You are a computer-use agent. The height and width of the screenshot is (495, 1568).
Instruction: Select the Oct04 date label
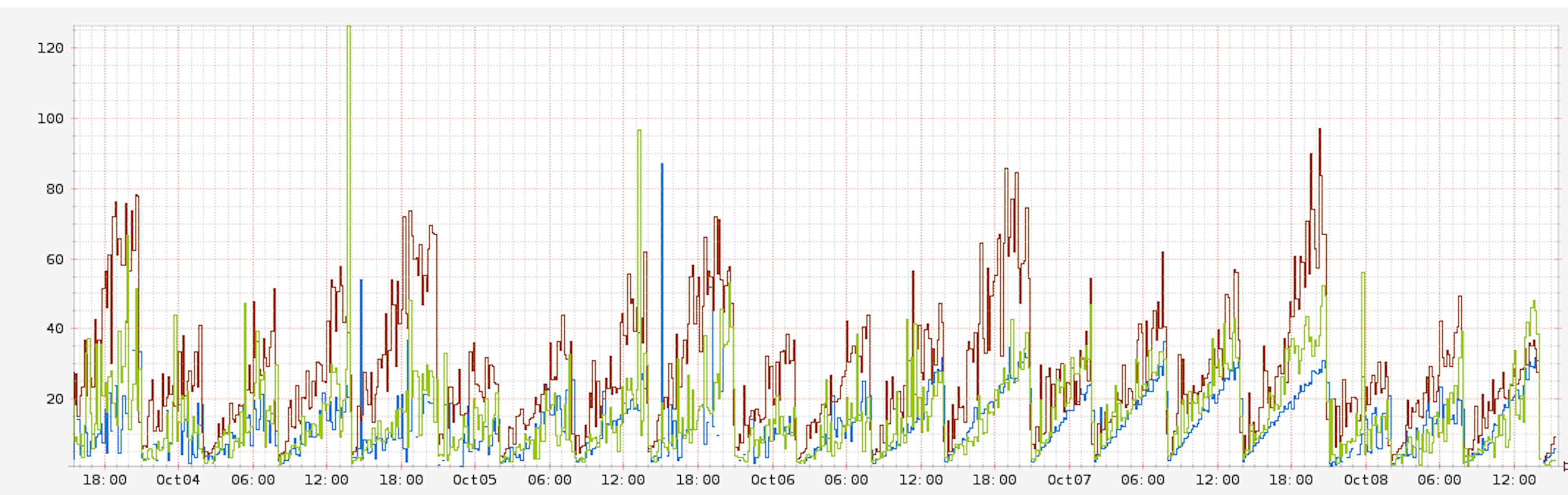pos(178,480)
